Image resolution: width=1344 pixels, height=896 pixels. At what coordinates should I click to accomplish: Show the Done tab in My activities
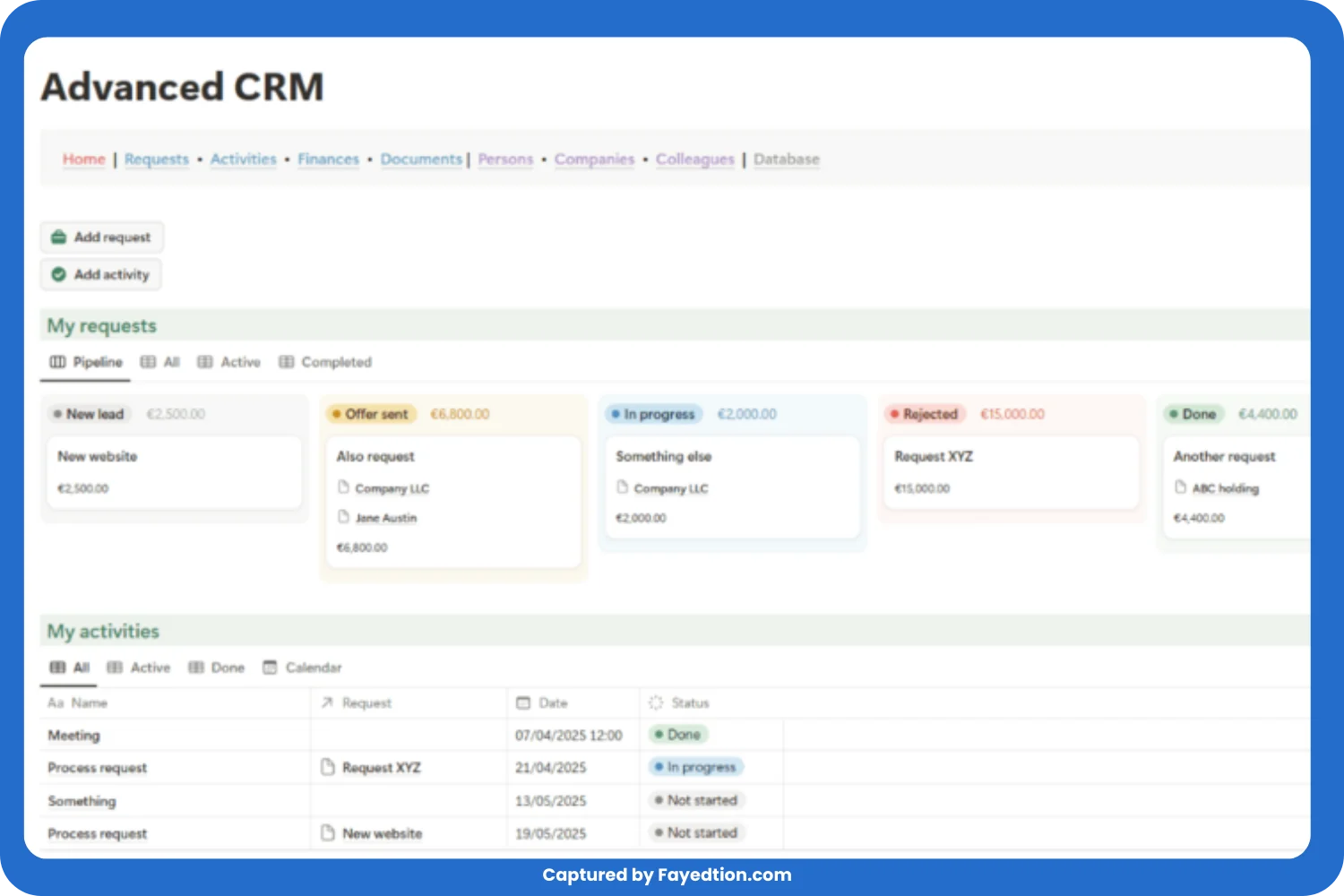tap(217, 668)
